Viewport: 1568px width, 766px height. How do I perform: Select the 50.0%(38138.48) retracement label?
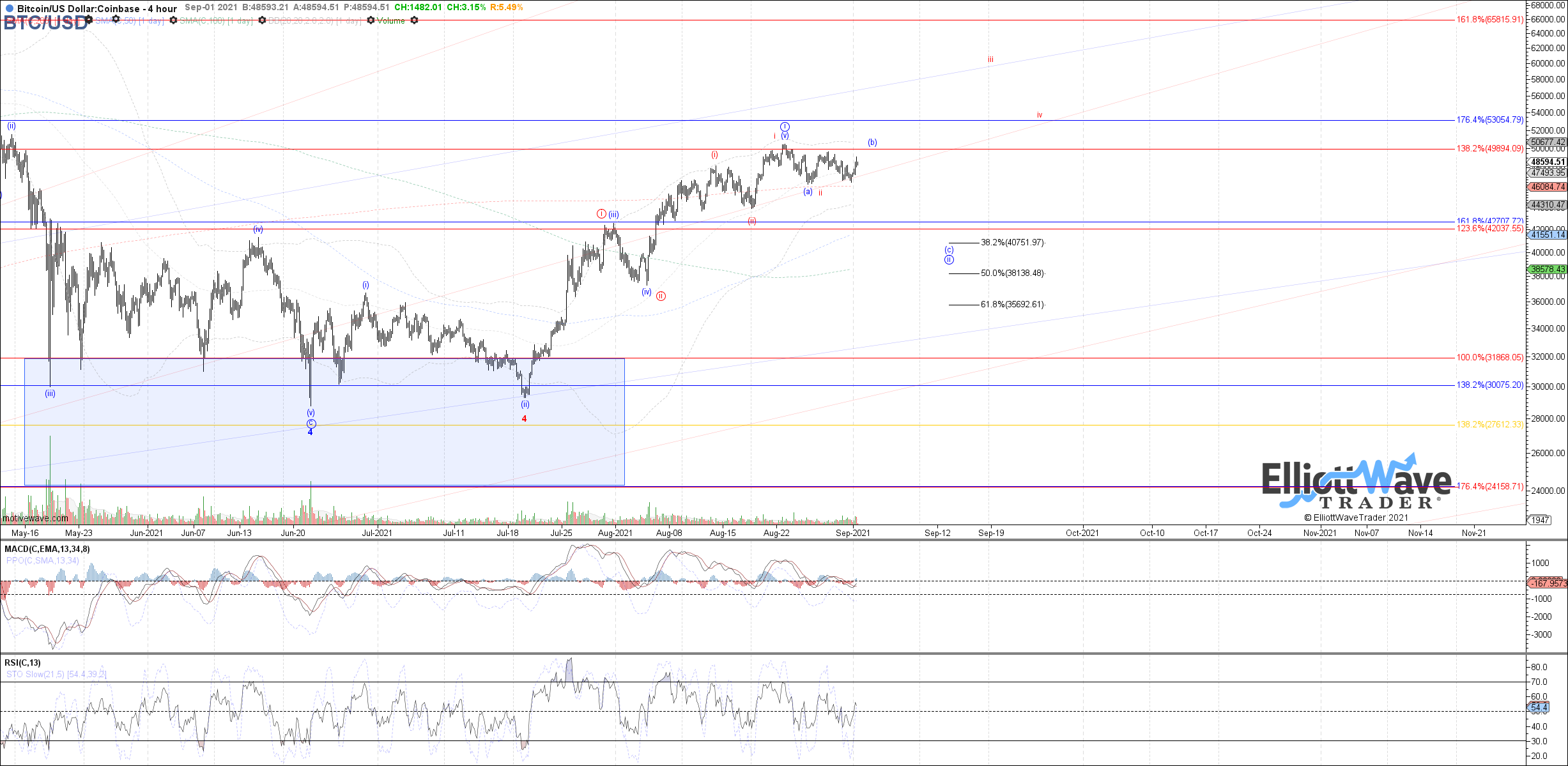pyautogui.click(x=1013, y=273)
